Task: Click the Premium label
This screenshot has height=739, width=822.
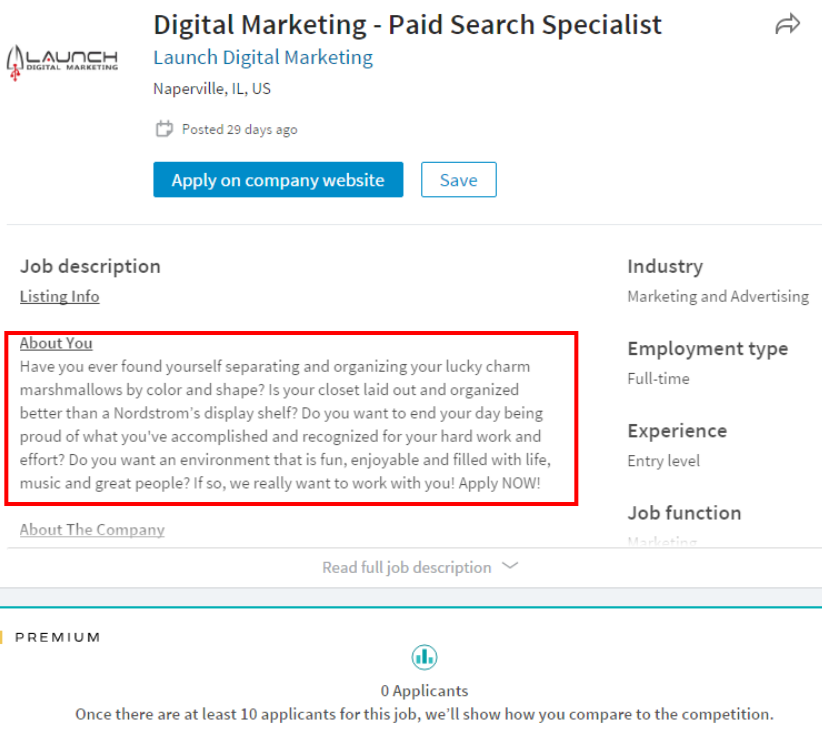Action: coord(58,637)
